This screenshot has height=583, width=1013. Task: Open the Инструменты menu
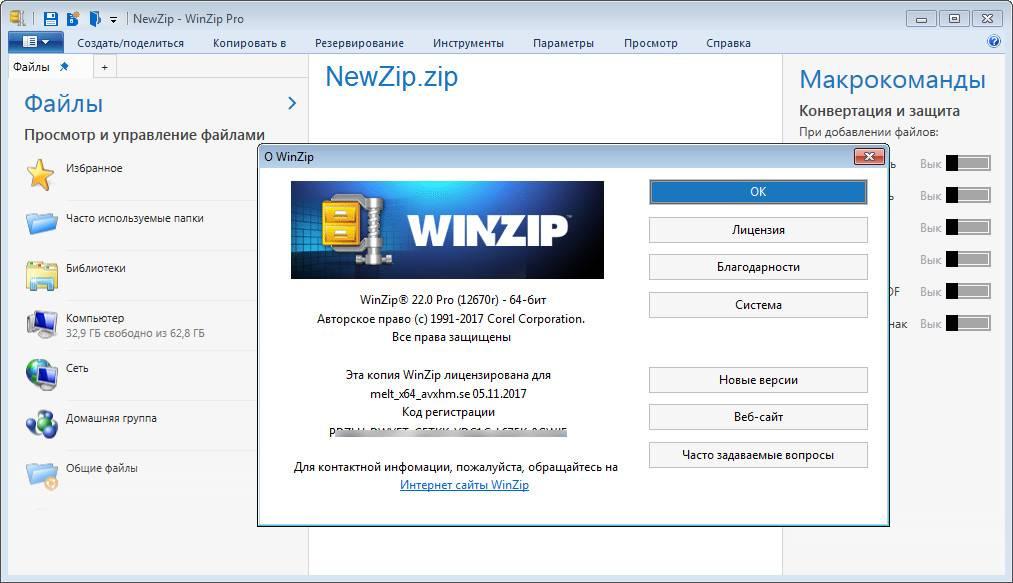point(468,43)
